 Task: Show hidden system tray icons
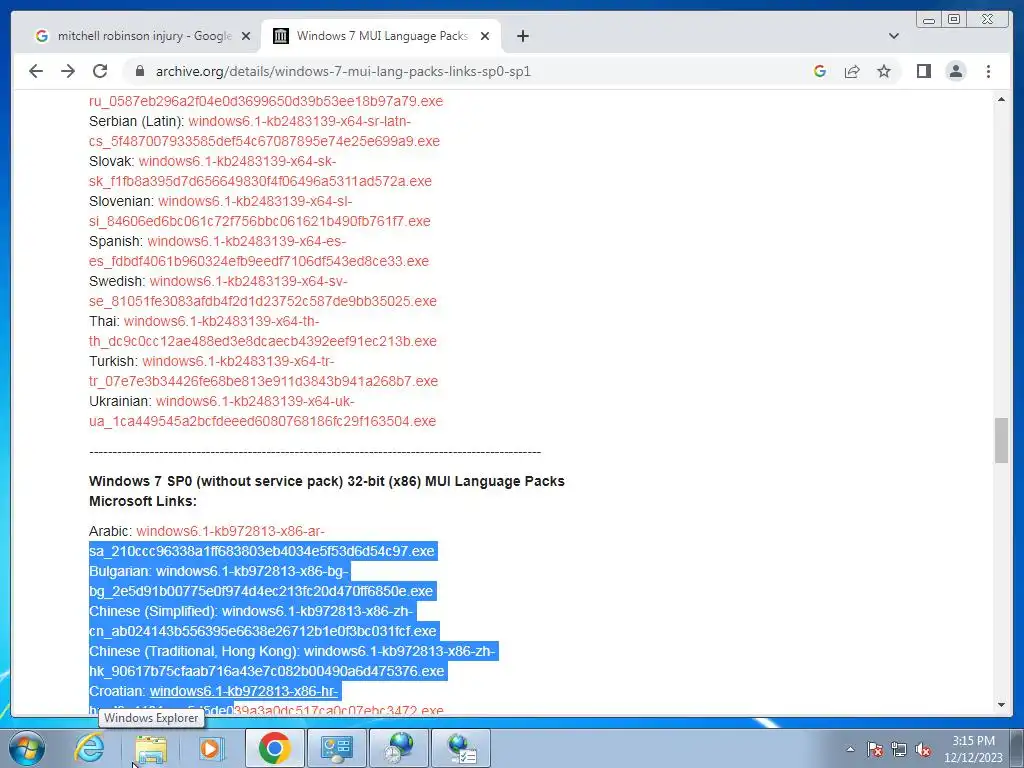point(850,749)
